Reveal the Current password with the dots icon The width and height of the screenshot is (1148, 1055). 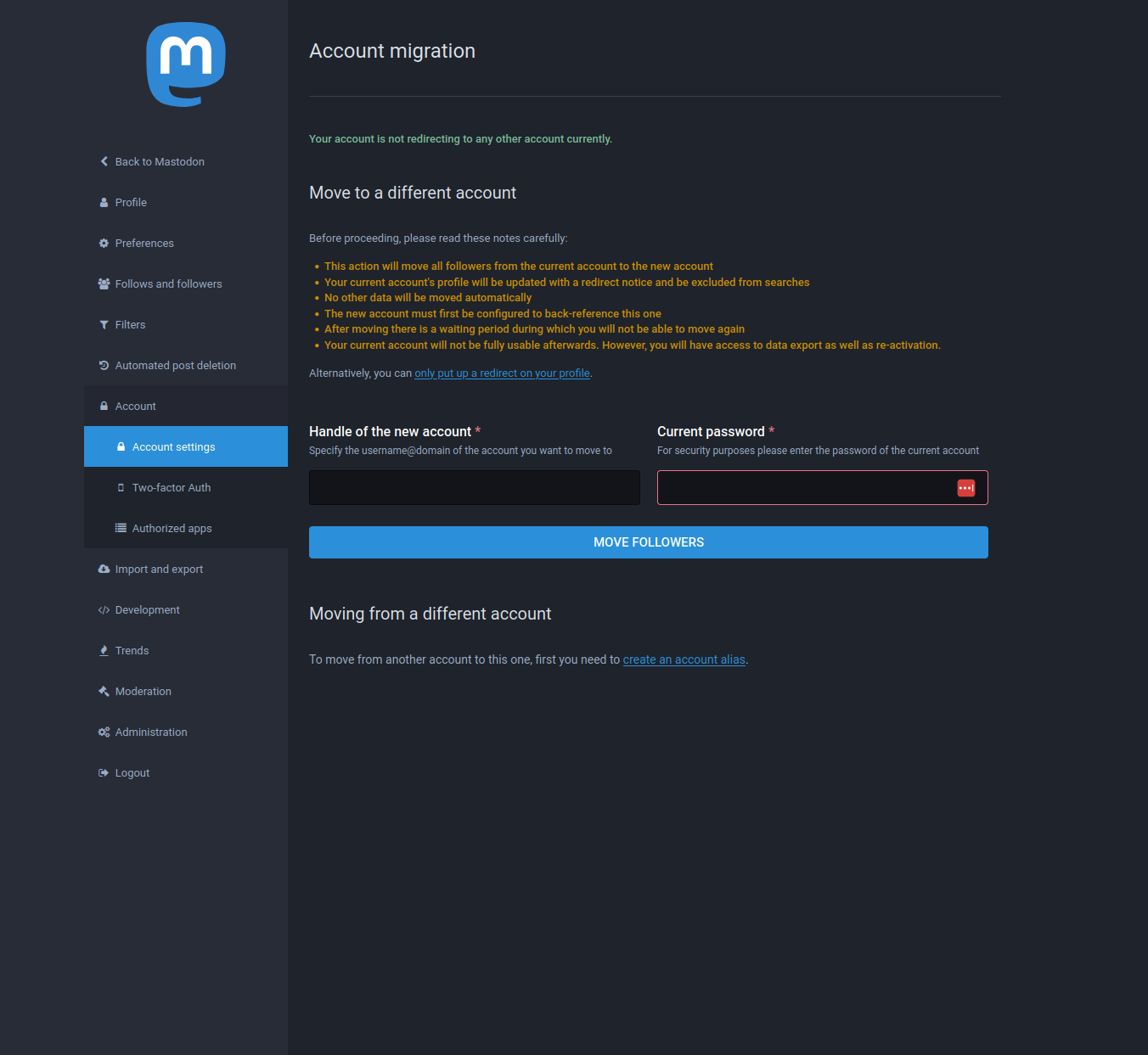click(x=965, y=487)
